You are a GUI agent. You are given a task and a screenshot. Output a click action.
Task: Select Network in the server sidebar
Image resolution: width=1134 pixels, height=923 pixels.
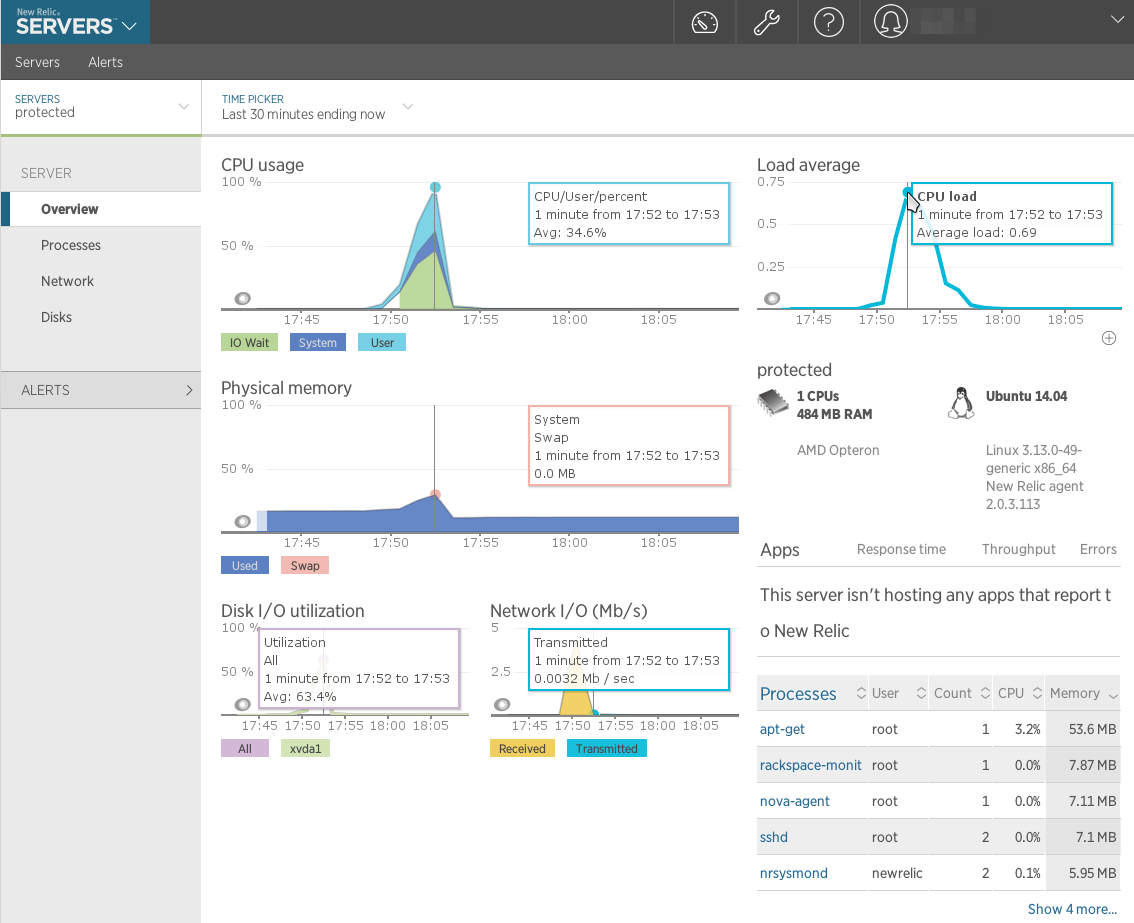pos(67,281)
